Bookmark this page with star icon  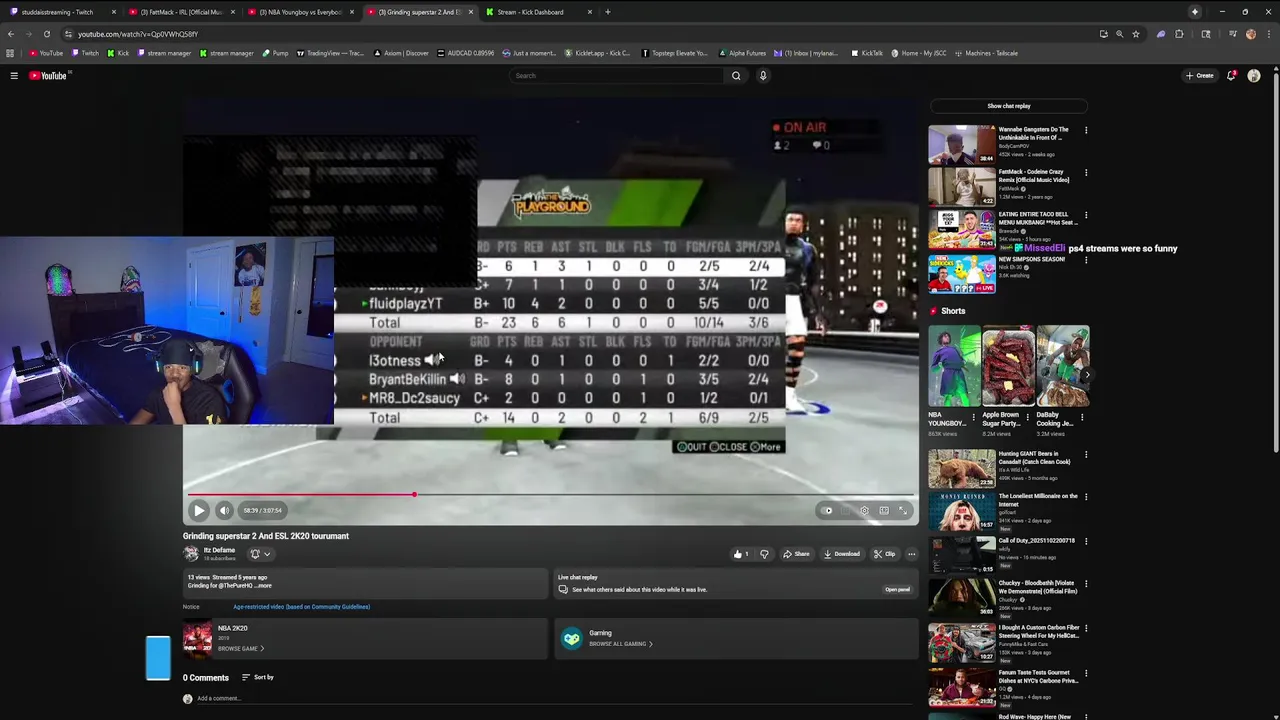click(1135, 34)
